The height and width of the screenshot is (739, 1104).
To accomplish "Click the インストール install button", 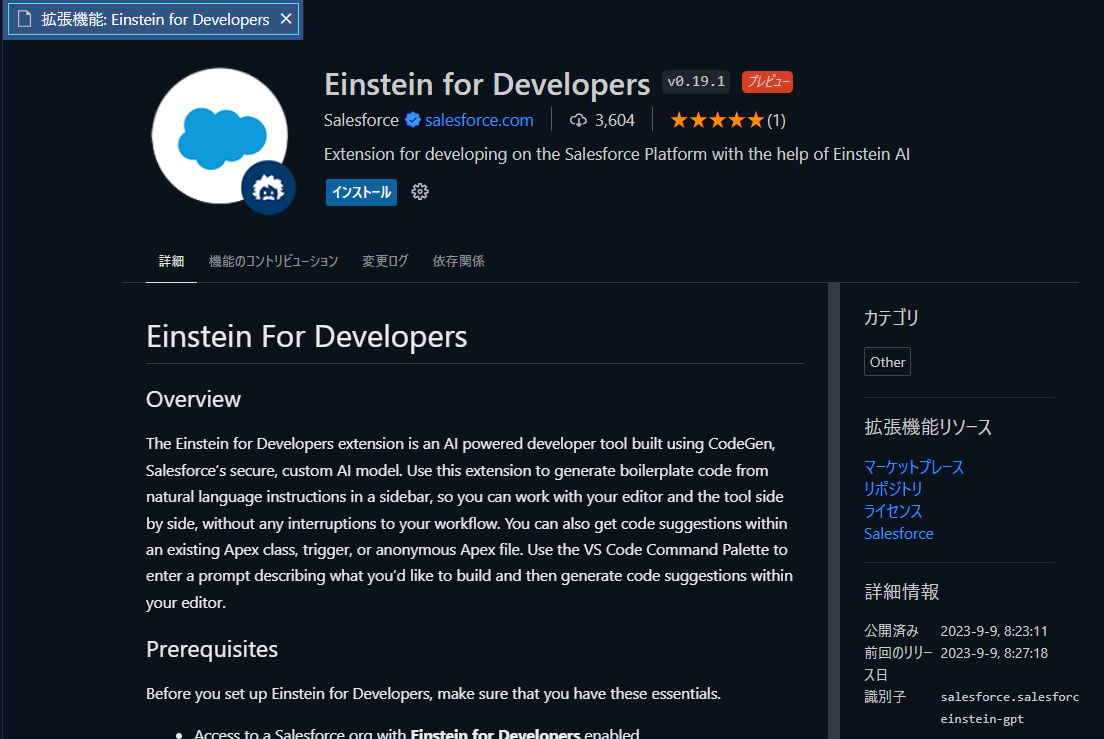I will (x=361, y=192).
